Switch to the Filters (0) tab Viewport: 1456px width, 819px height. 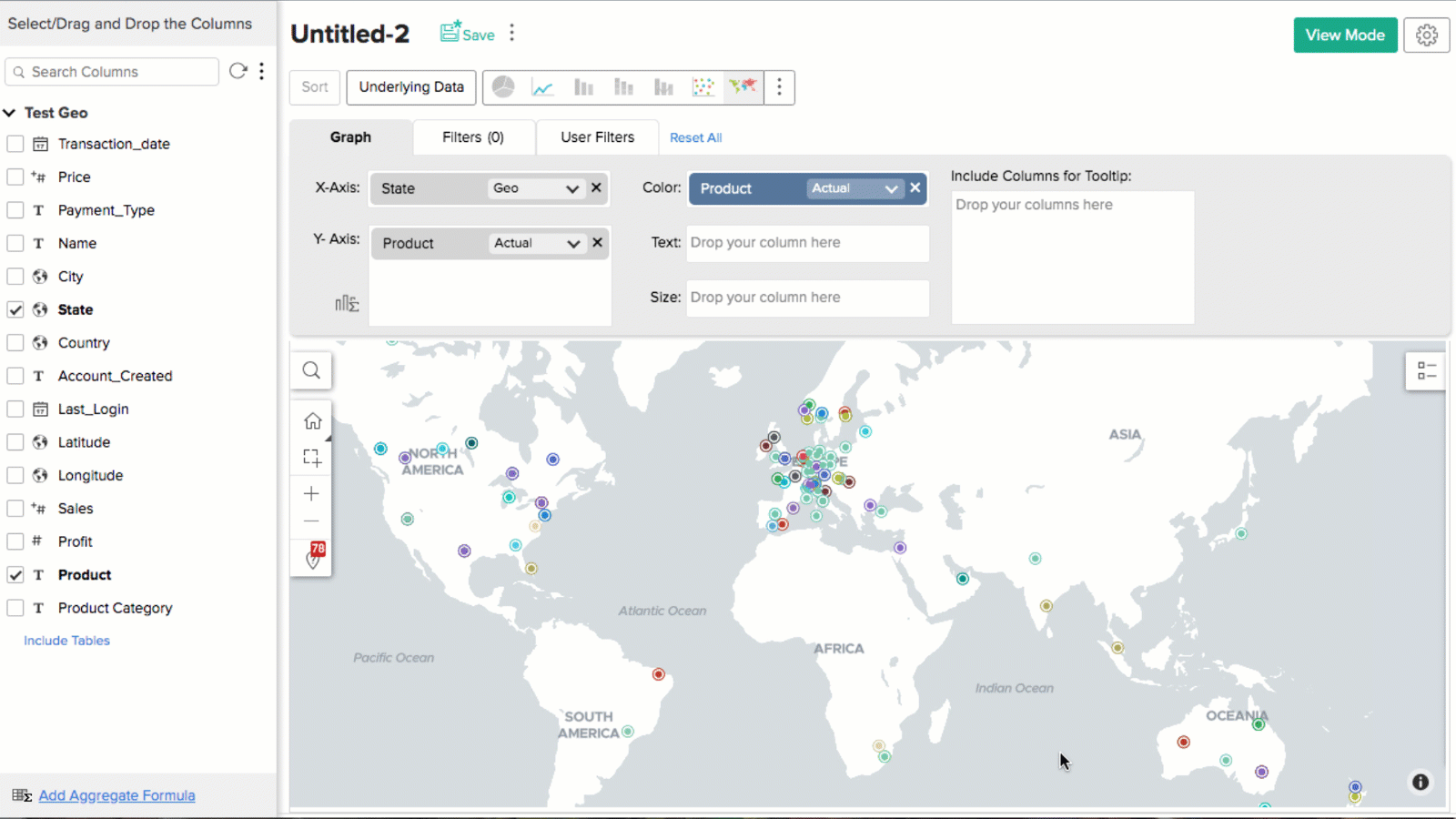point(472,137)
